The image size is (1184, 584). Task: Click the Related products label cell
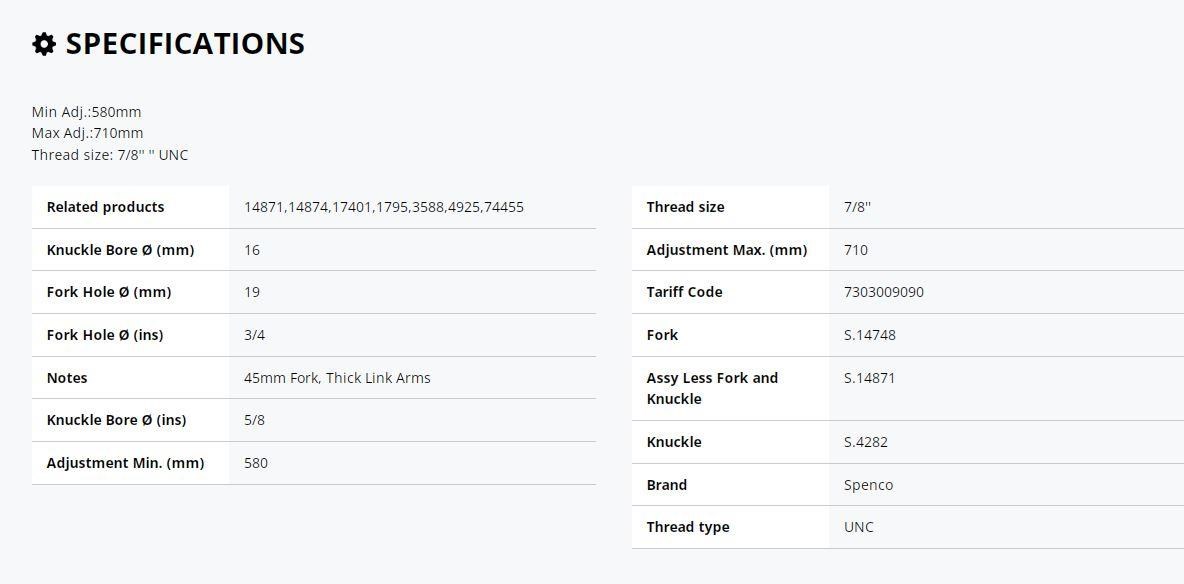point(130,207)
